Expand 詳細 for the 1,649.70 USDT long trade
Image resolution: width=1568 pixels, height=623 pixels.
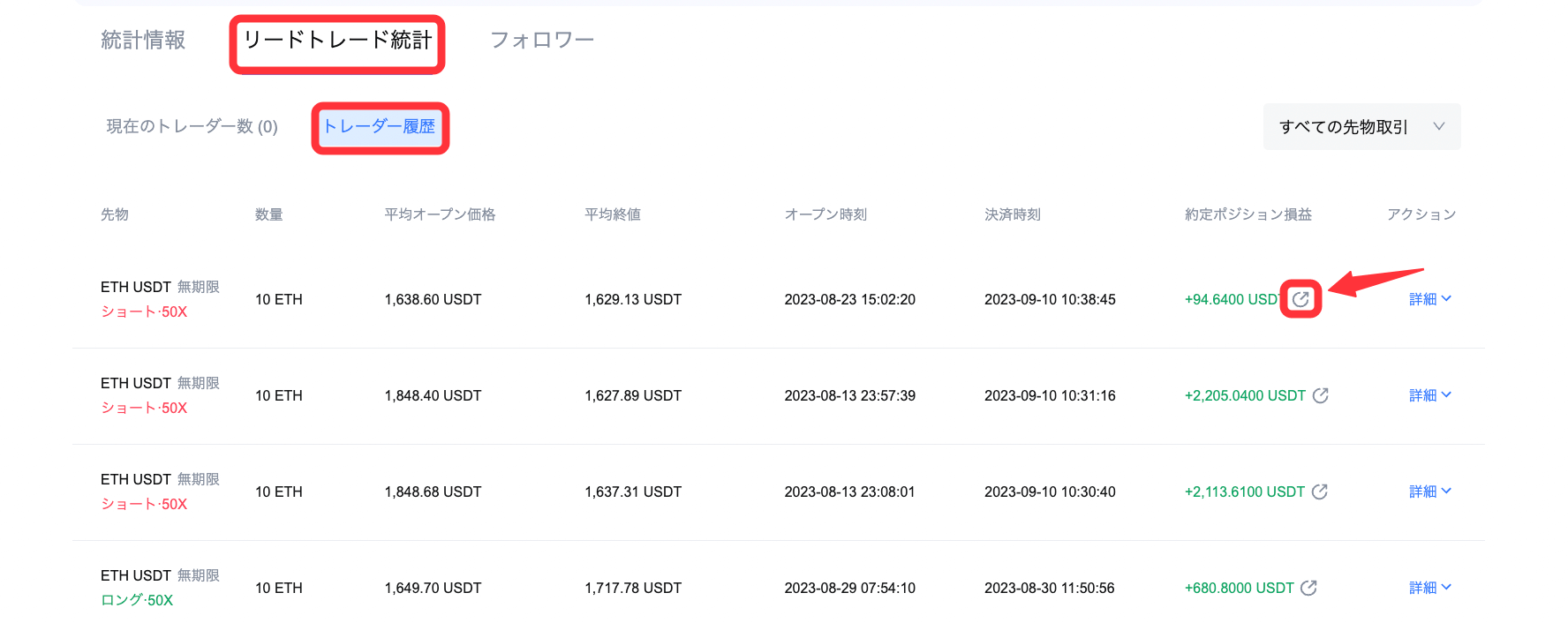tap(1429, 588)
